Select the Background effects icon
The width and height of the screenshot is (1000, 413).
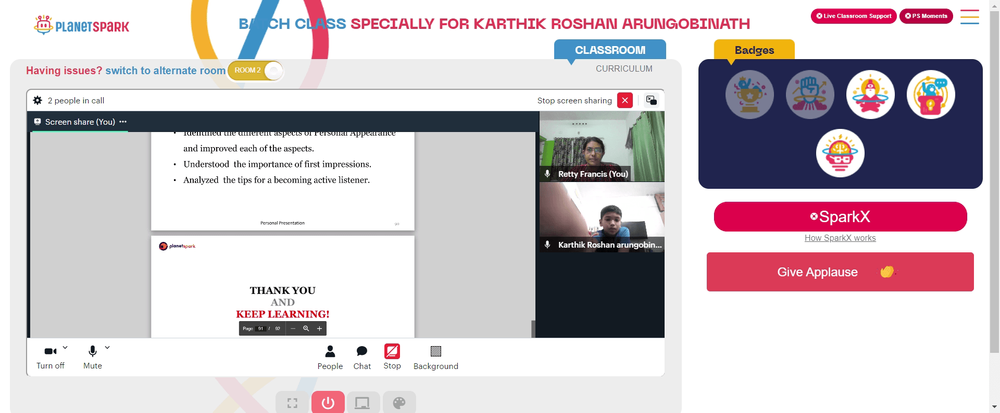(436, 351)
